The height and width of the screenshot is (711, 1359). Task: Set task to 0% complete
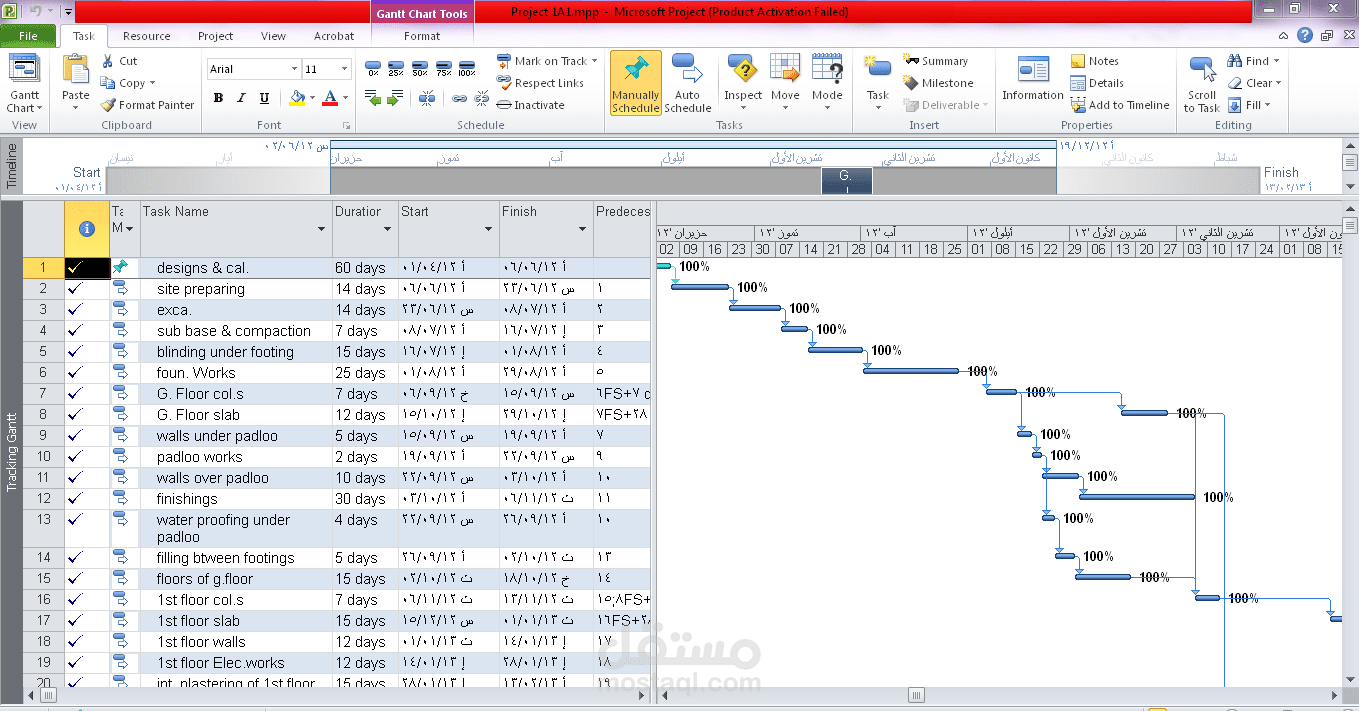tap(373, 69)
